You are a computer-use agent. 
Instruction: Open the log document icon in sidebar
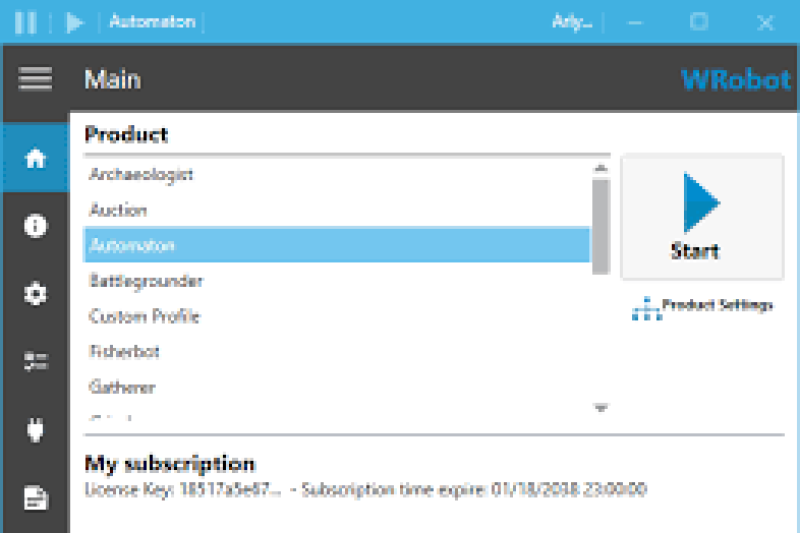(35, 497)
